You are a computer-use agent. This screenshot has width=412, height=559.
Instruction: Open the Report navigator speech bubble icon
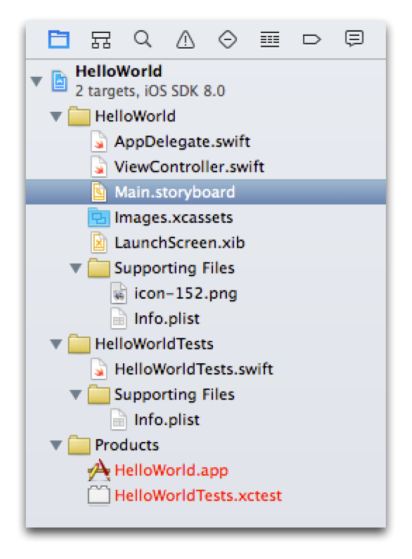click(354, 39)
